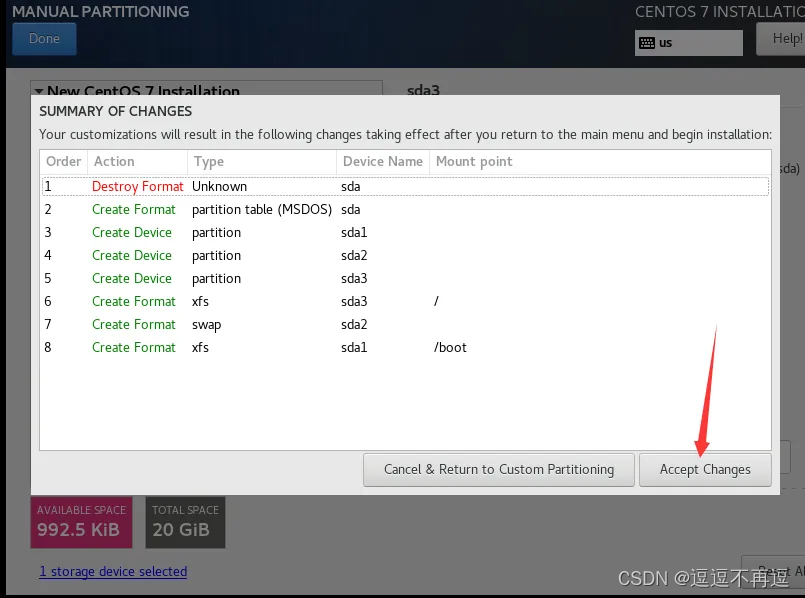
Task: Click the /boot mount point cell
Action: pyautogui.click(x=450, y=348)
